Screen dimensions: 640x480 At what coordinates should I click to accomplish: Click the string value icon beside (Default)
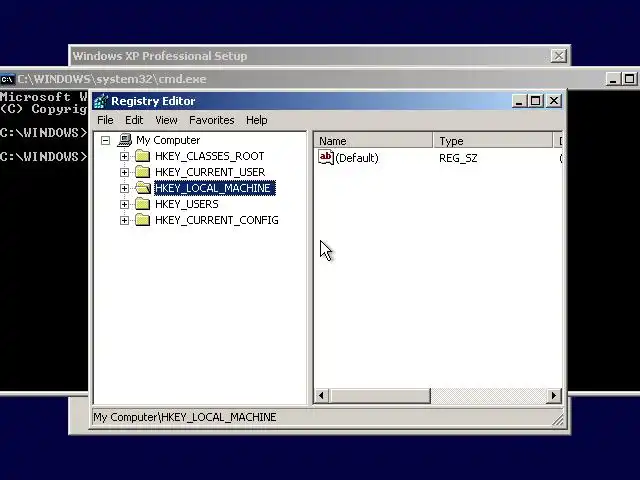pyautogui.click(x=326, y=158)
